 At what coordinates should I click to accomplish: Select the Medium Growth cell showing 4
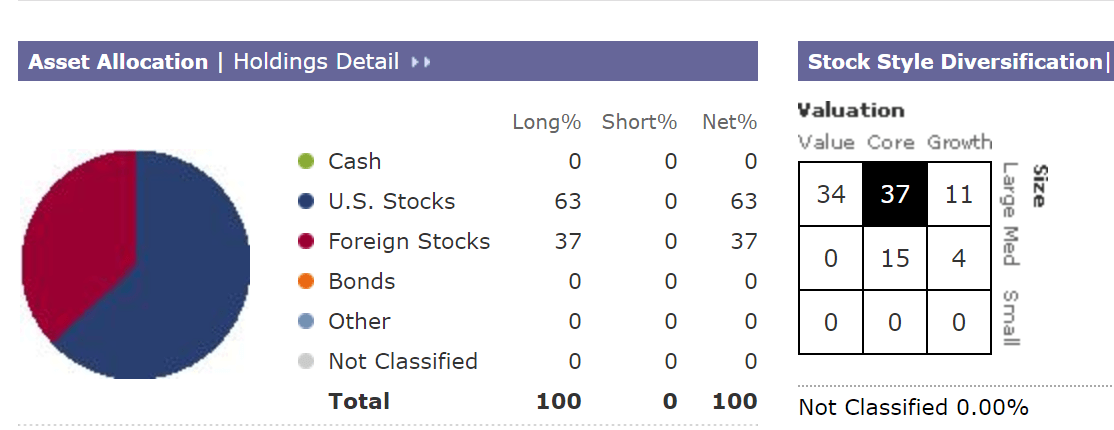(958, 258)
